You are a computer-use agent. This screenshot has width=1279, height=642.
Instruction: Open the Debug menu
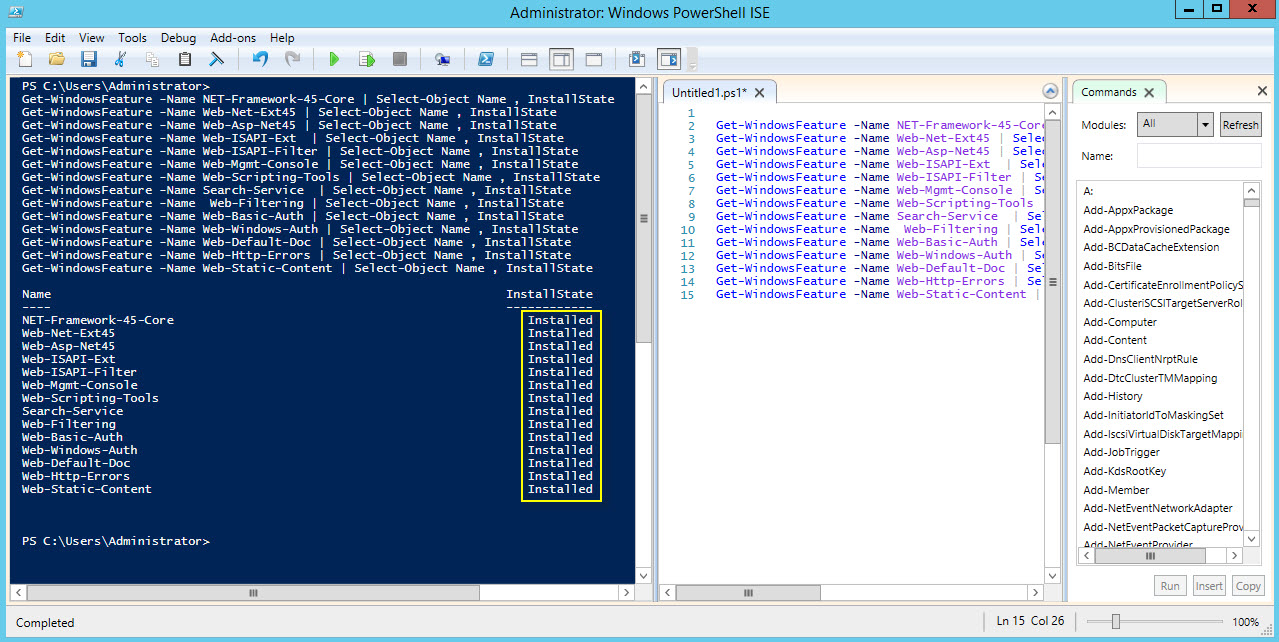(178, 37)
